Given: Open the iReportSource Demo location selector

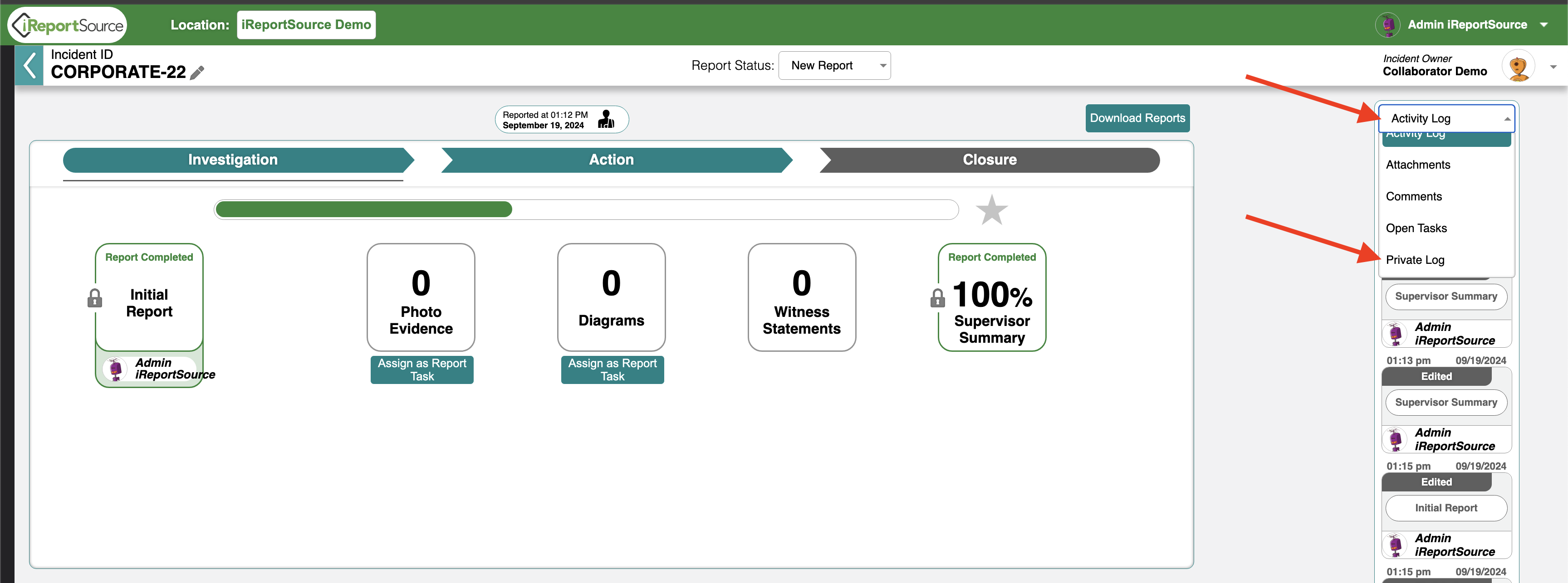Looking at the screenshot, I should click(306, 25).
